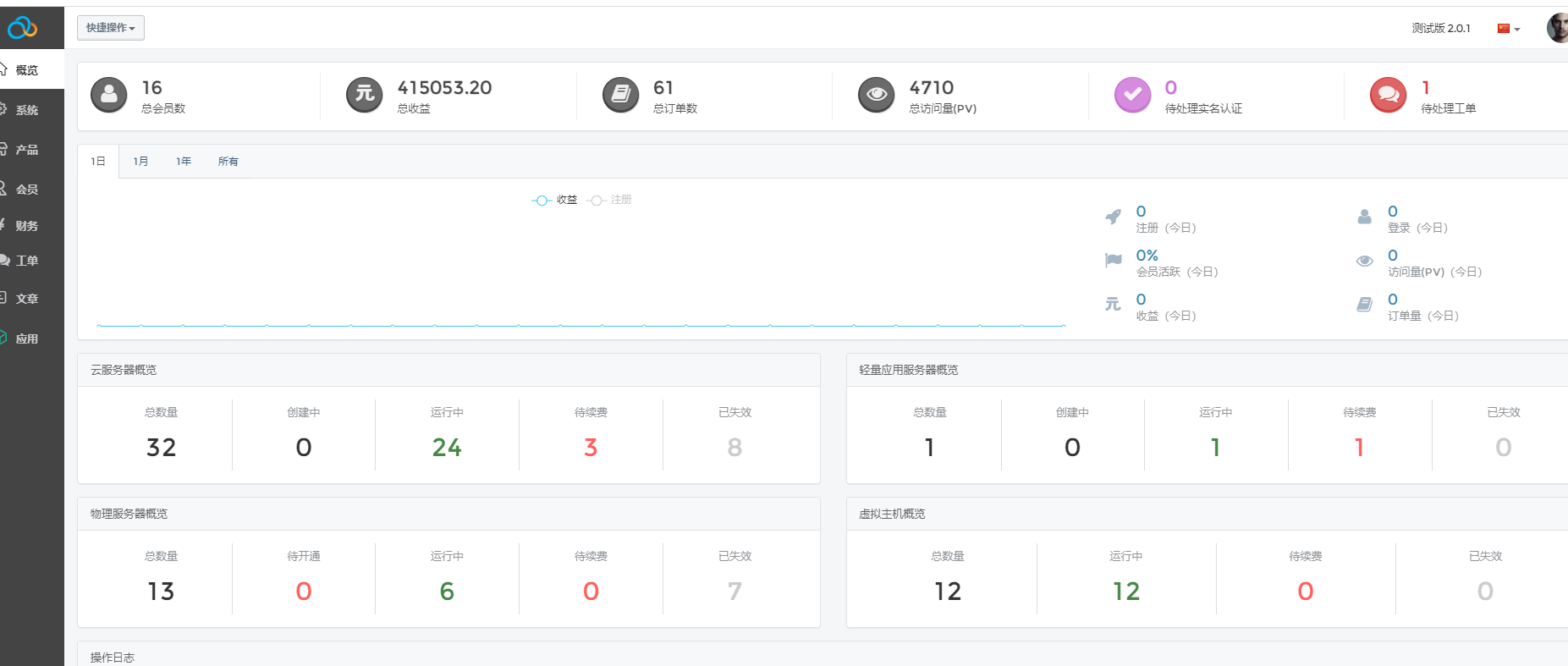Switch to the 1月 tab
The image size is (1568, 666).
(x=140, y=162)
